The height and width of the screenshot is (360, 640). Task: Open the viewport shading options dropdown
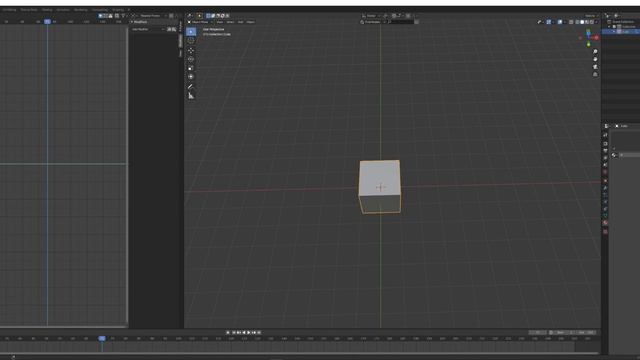[x=596, y=22]
